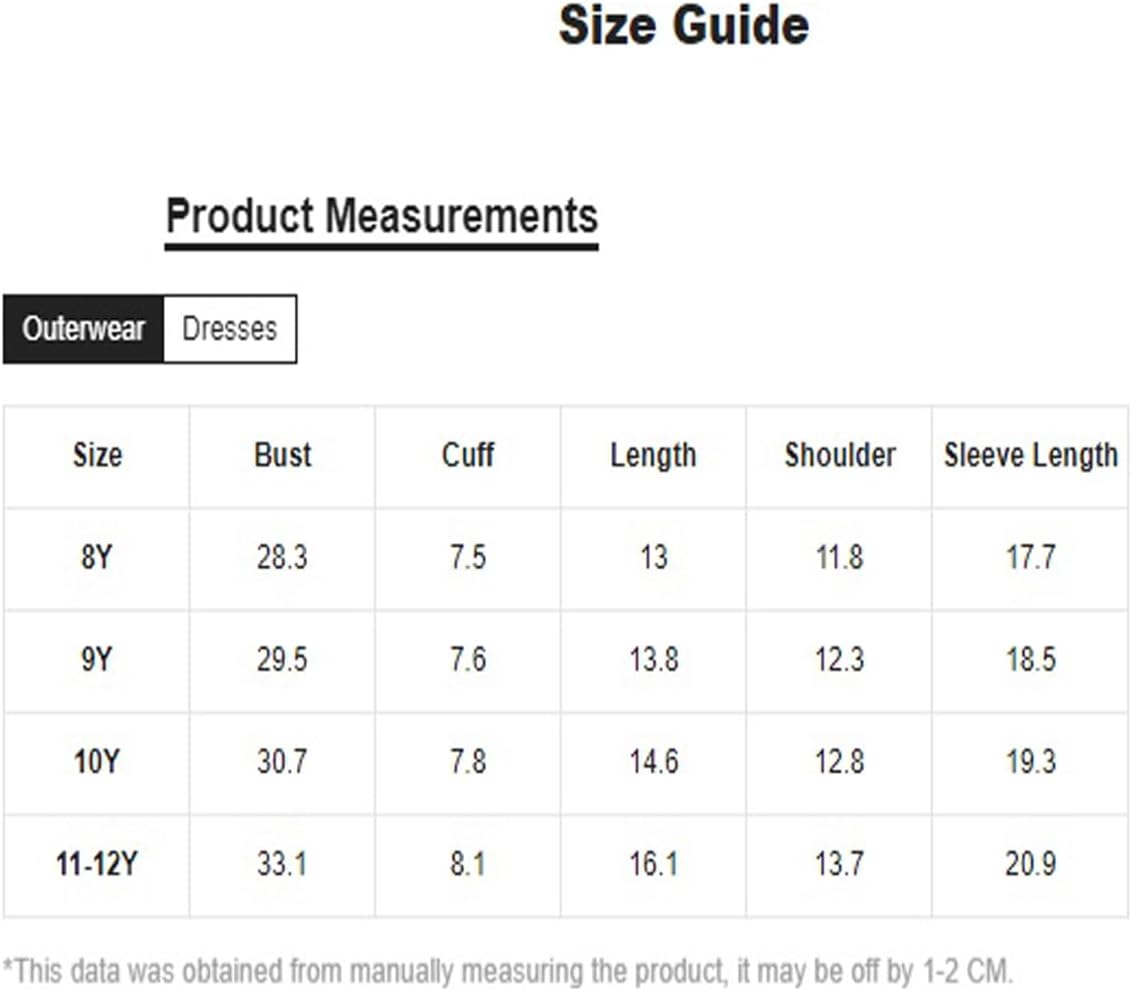Click the Size Guide heading

[x=684, y=26]
